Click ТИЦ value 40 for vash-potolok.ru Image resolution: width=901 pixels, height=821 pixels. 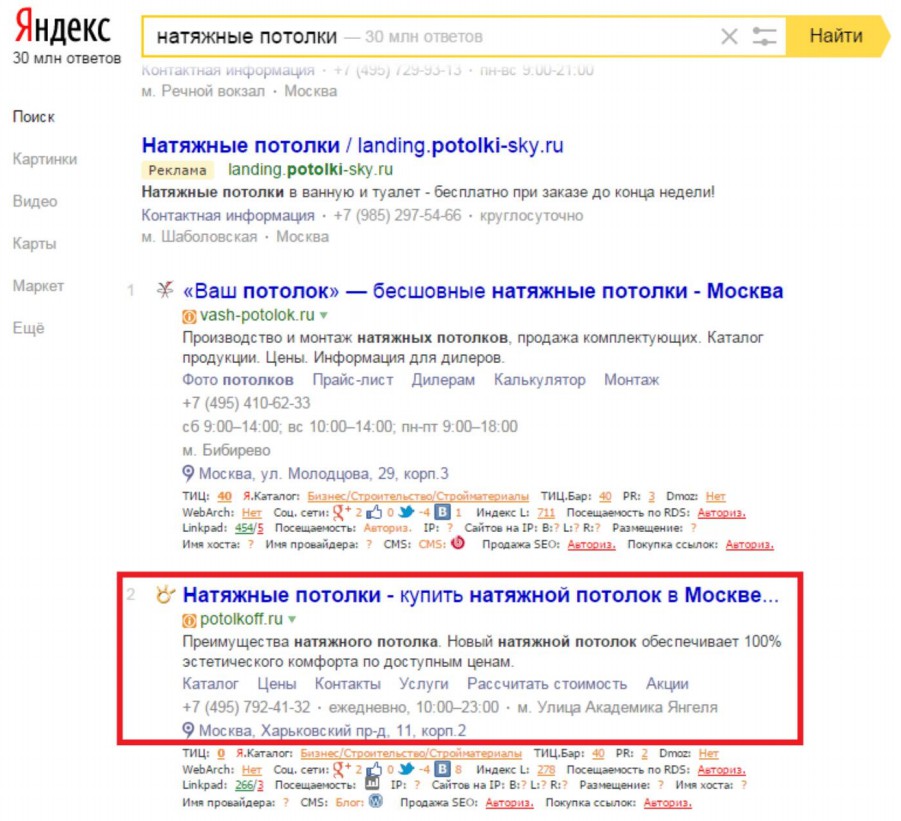(225, 496)
